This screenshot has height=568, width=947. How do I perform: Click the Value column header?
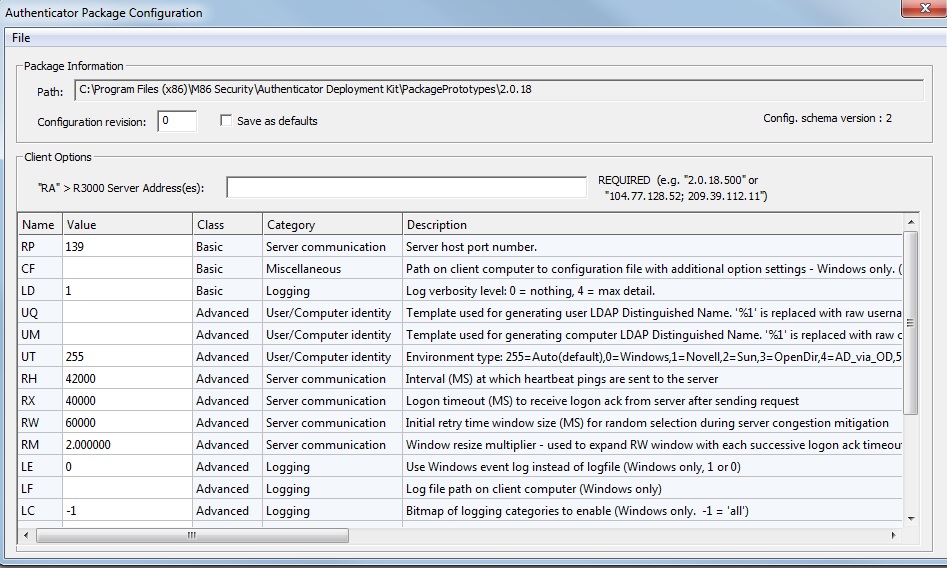(127, 225)
